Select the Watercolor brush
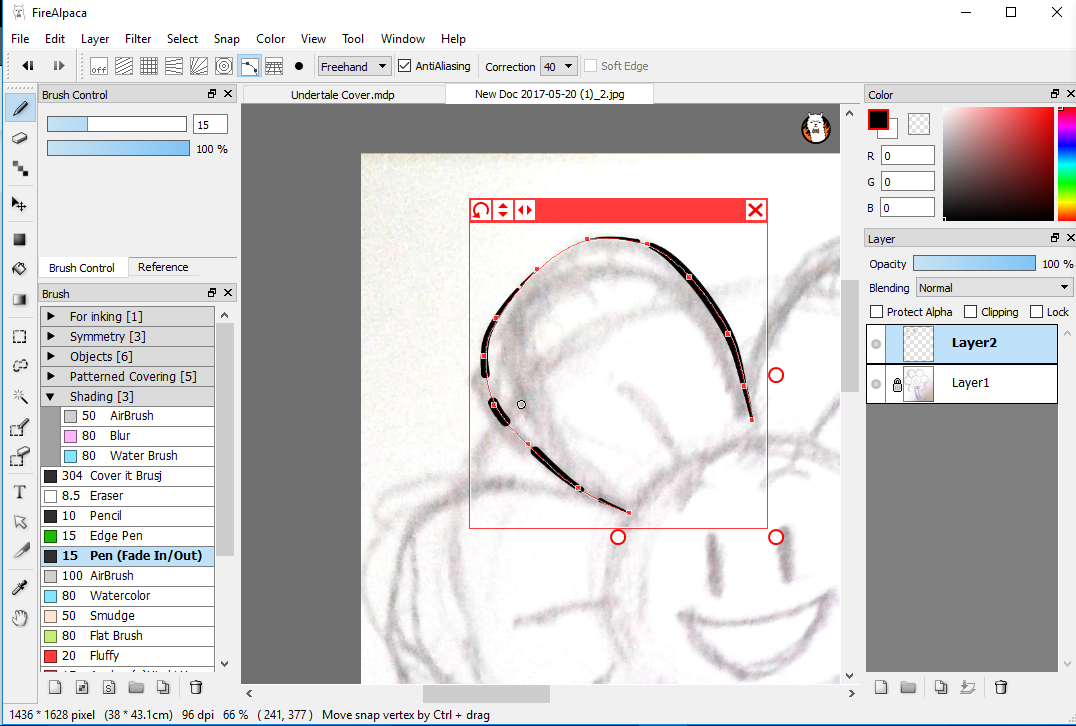The image size is (1076, 726). pos(128,596)
